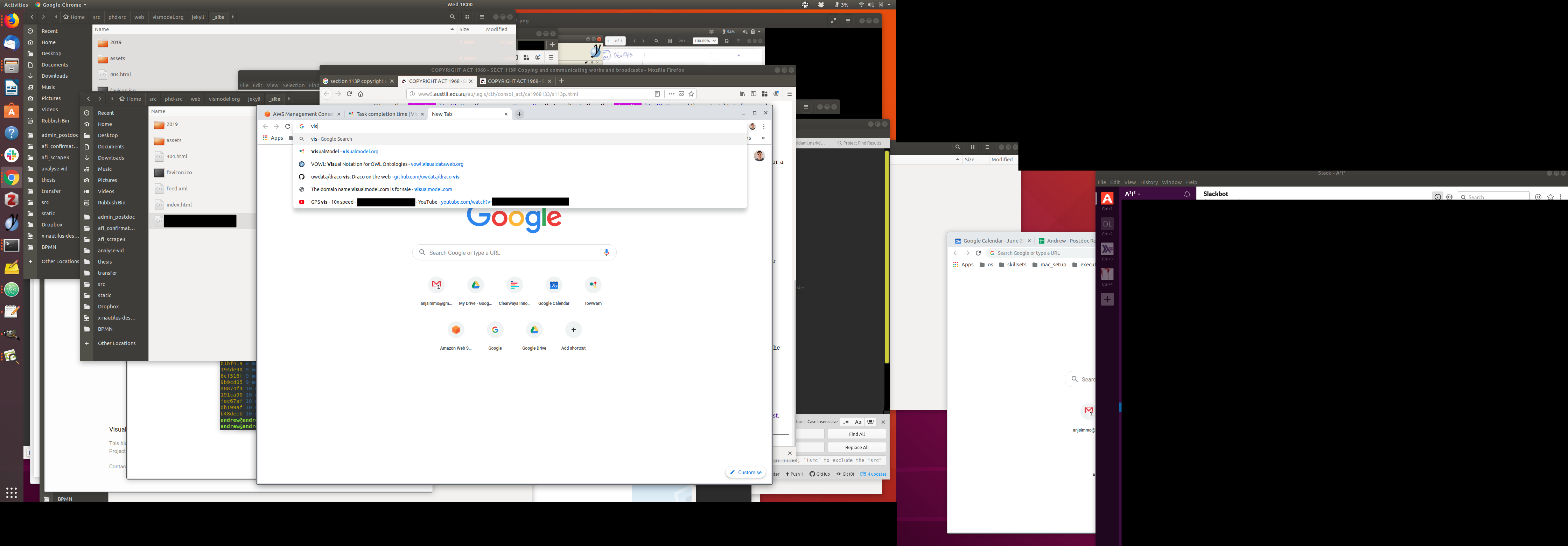Viewport: 1568px width, 546px height.
Task: Open the Amazon Web Services shortcut tile
Action: pos(456,330)
